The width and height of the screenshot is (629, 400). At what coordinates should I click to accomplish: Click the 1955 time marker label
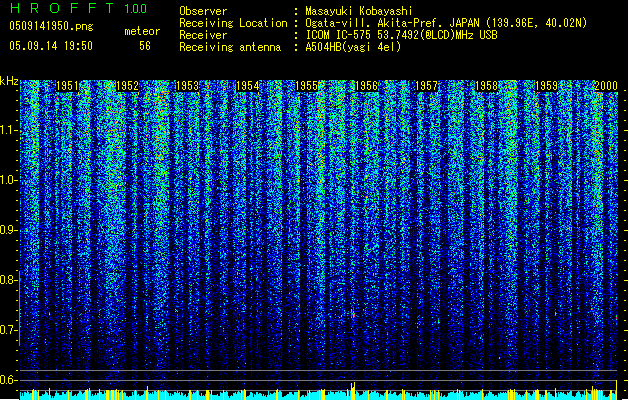307,86
